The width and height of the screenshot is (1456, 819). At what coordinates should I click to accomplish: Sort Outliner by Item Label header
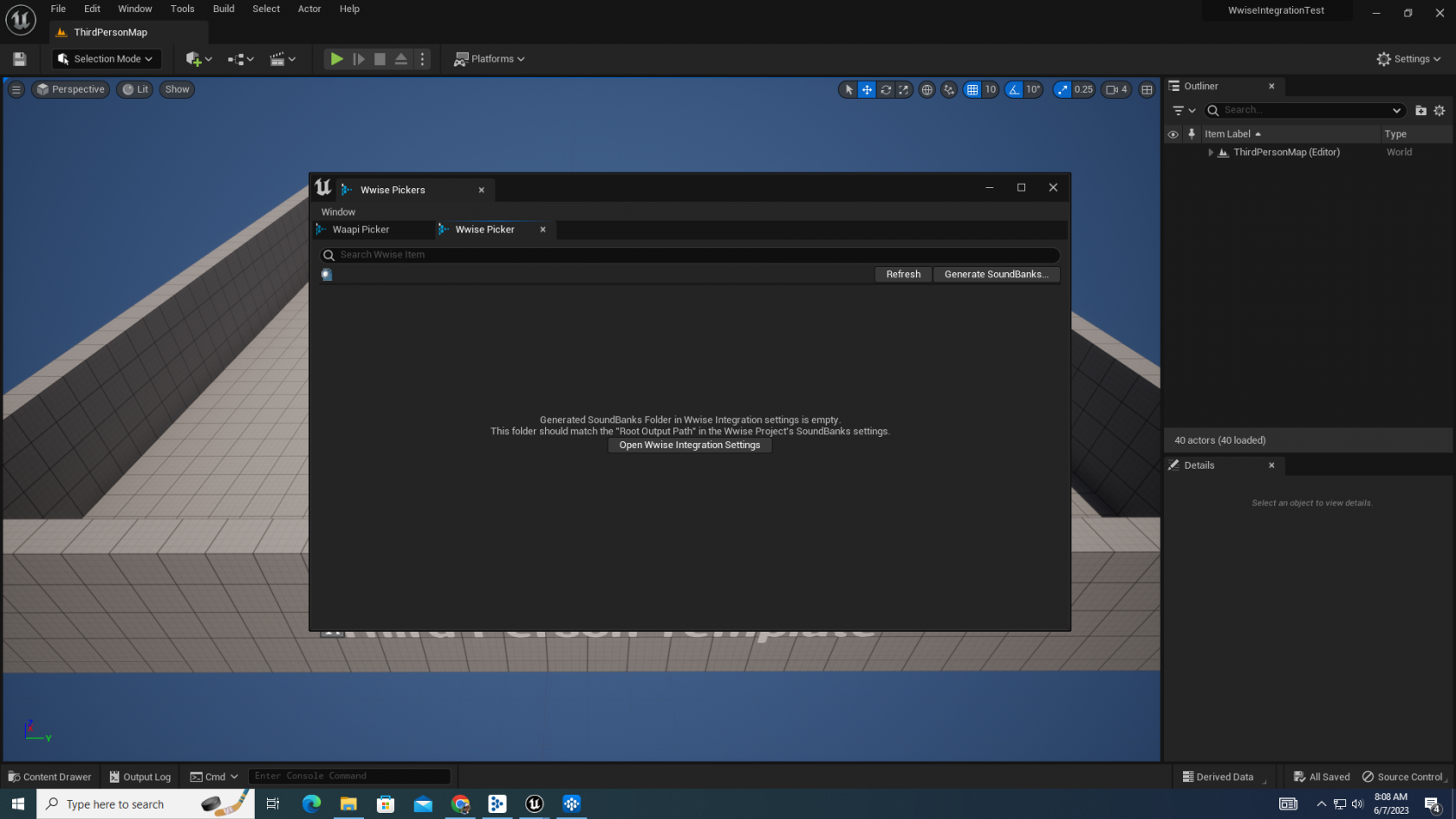coord(1290,134)
